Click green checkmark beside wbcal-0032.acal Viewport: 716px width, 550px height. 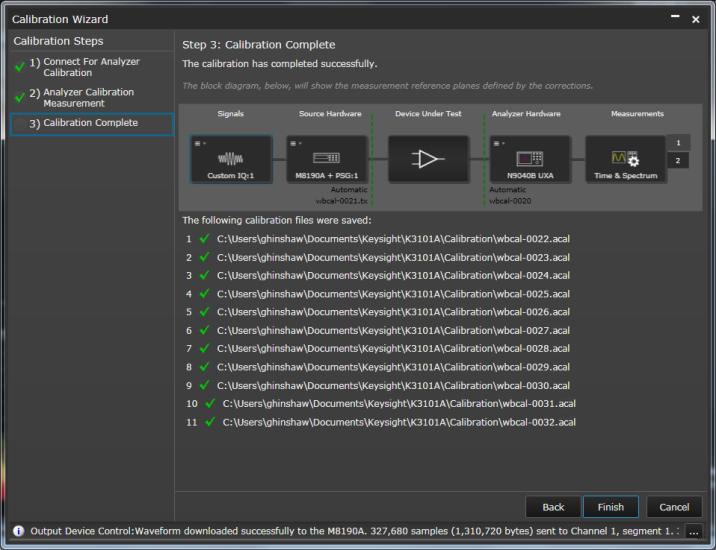(209, 422)
